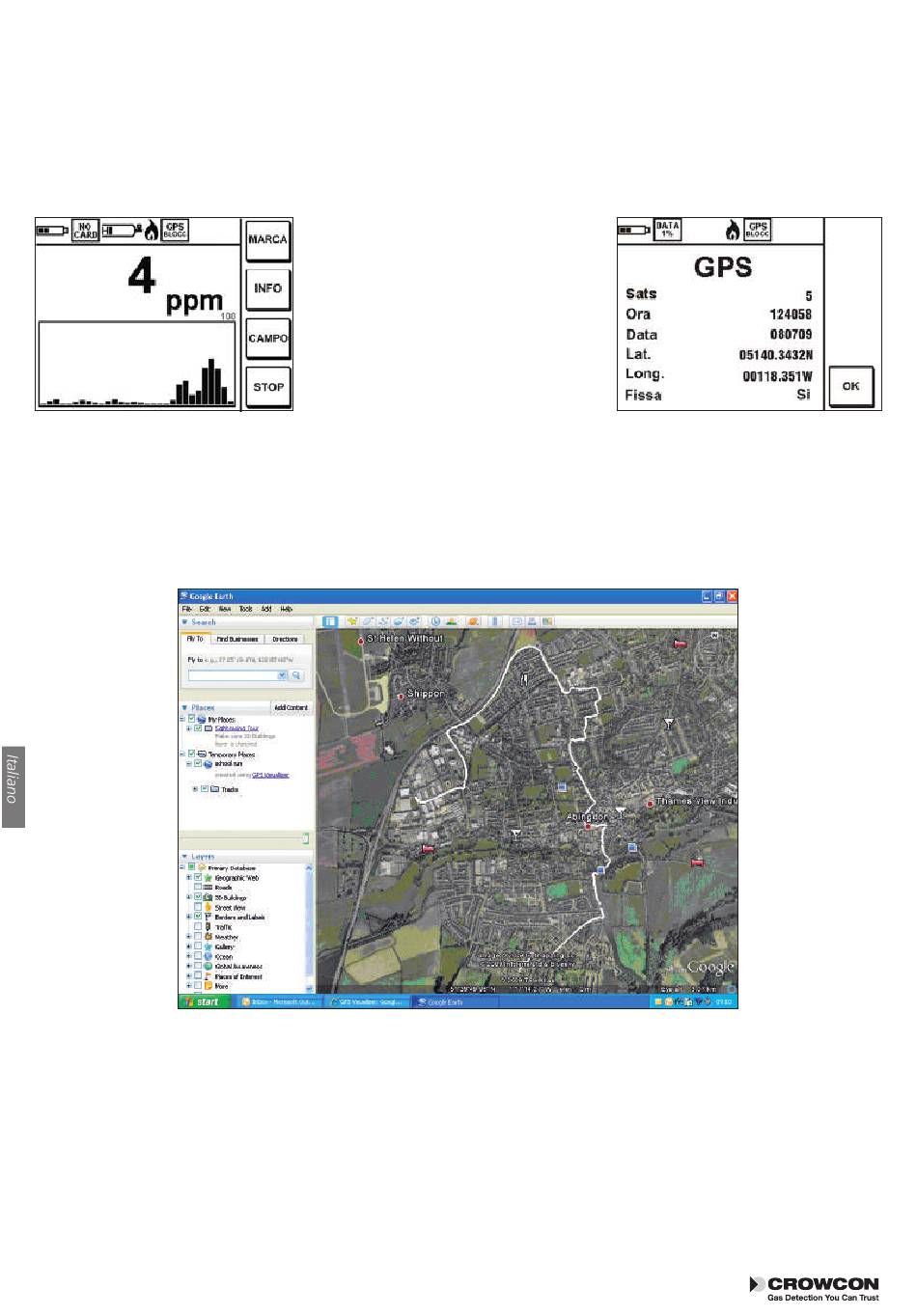Switch to the Fly To tab

(195, 639)
